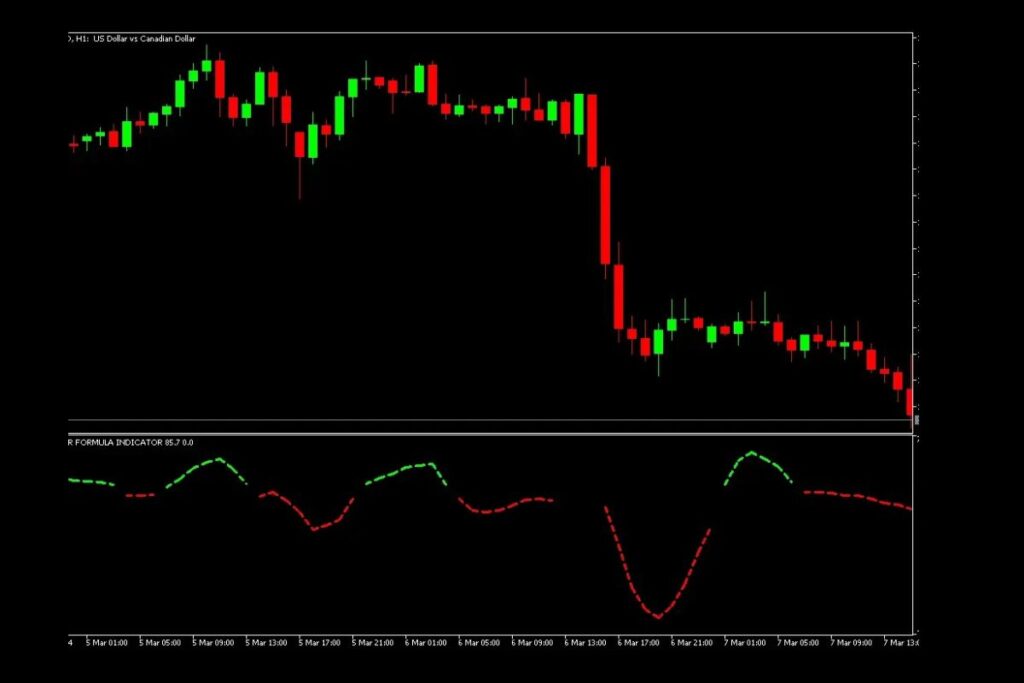Image resolution: width=1024 pixels, height=683 pixels.
Task: Click the first small red candle at chart's left
Action: 73,145
